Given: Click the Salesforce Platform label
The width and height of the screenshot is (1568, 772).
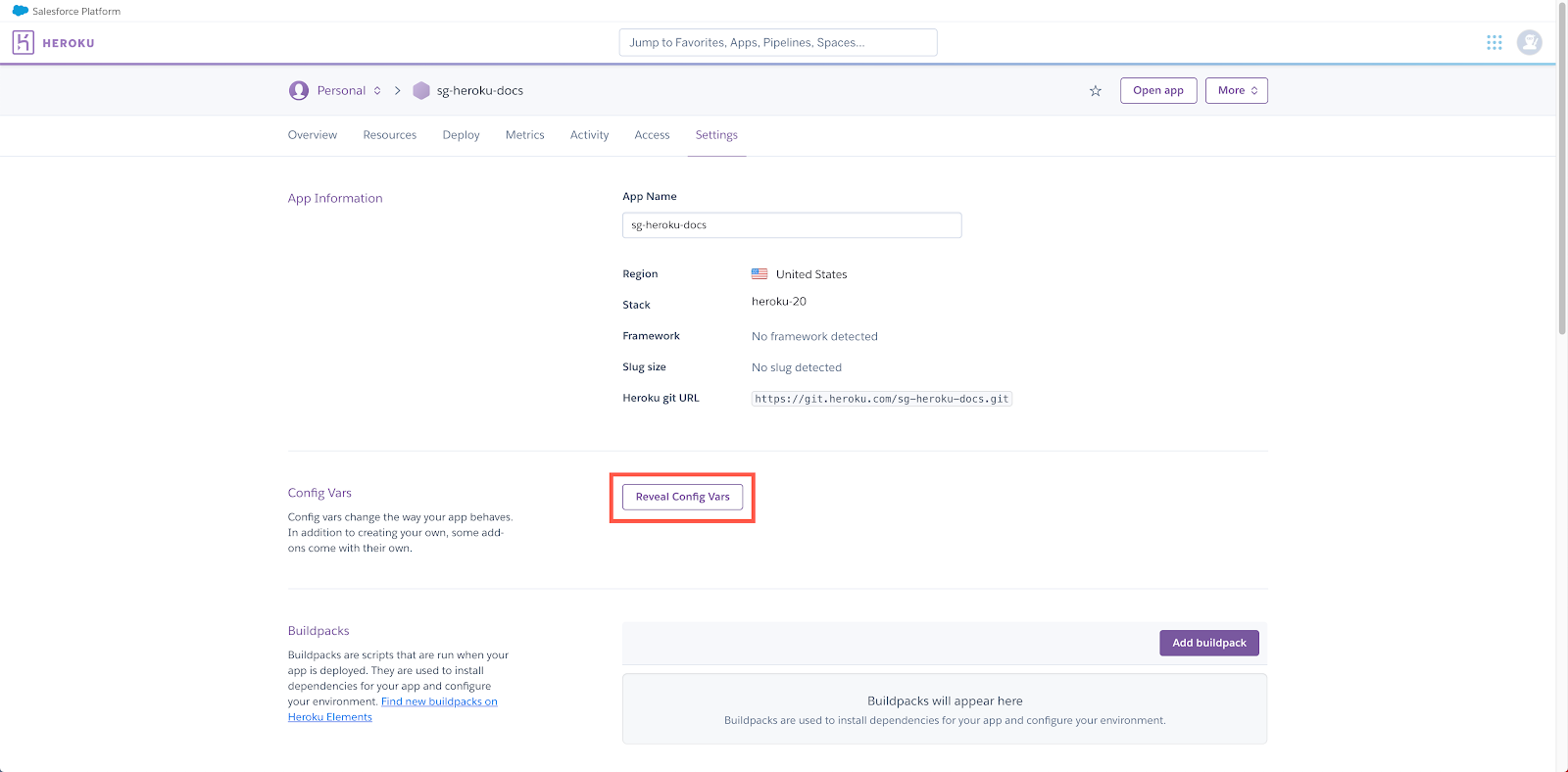Looking at the screenshot, I should (x=76, y=12).
